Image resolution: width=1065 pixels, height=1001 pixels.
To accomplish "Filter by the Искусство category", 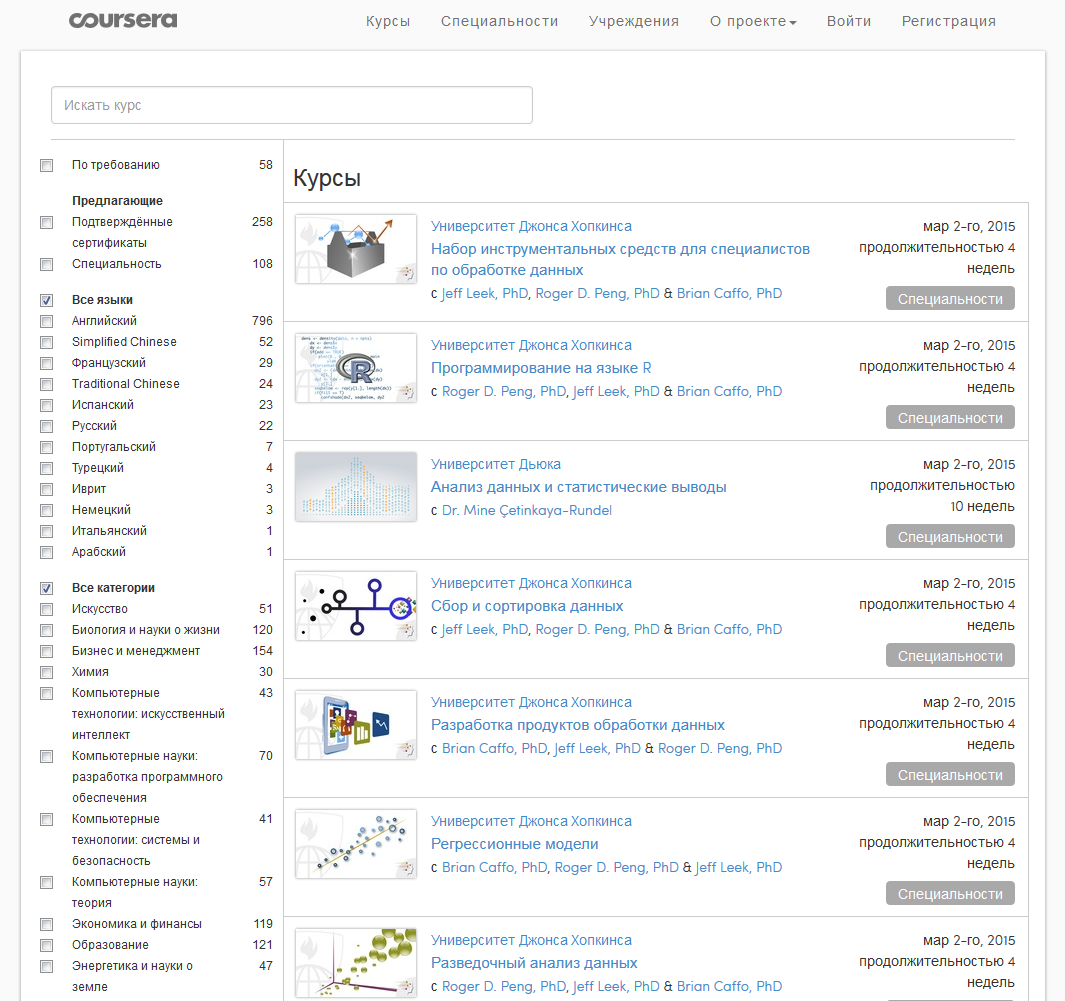I will pos(47,610).
